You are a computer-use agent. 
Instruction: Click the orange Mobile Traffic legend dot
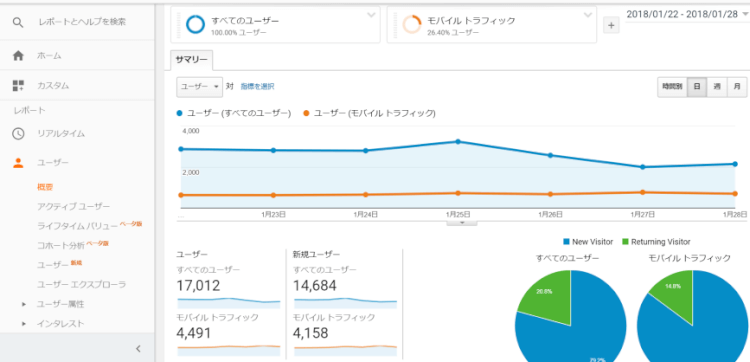(306, 114)
